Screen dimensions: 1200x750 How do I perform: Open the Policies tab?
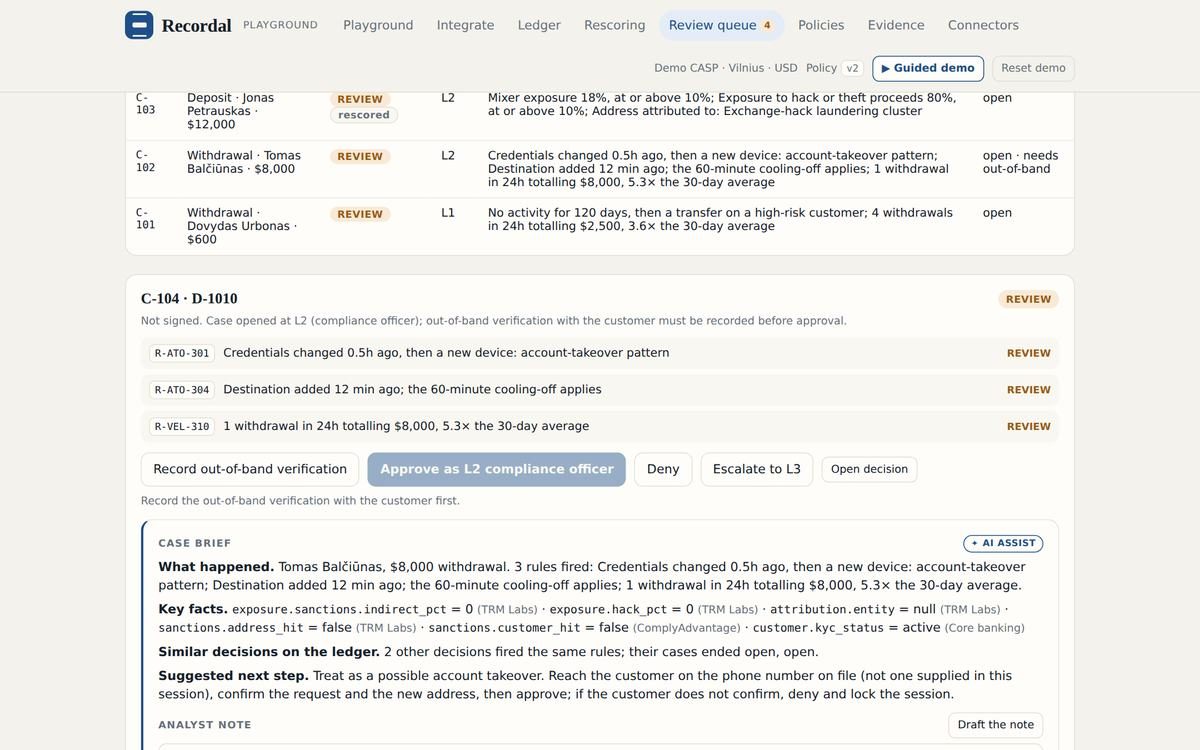coord(821,25)
